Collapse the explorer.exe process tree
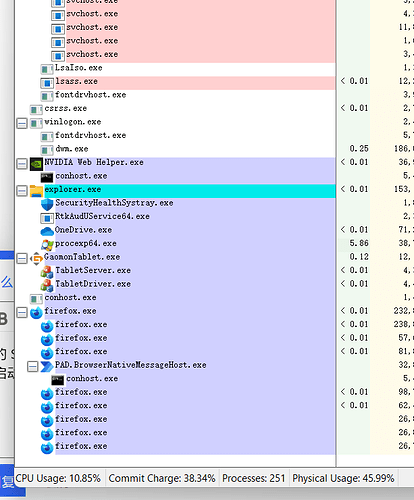414x500 pixels. [22, 191]
